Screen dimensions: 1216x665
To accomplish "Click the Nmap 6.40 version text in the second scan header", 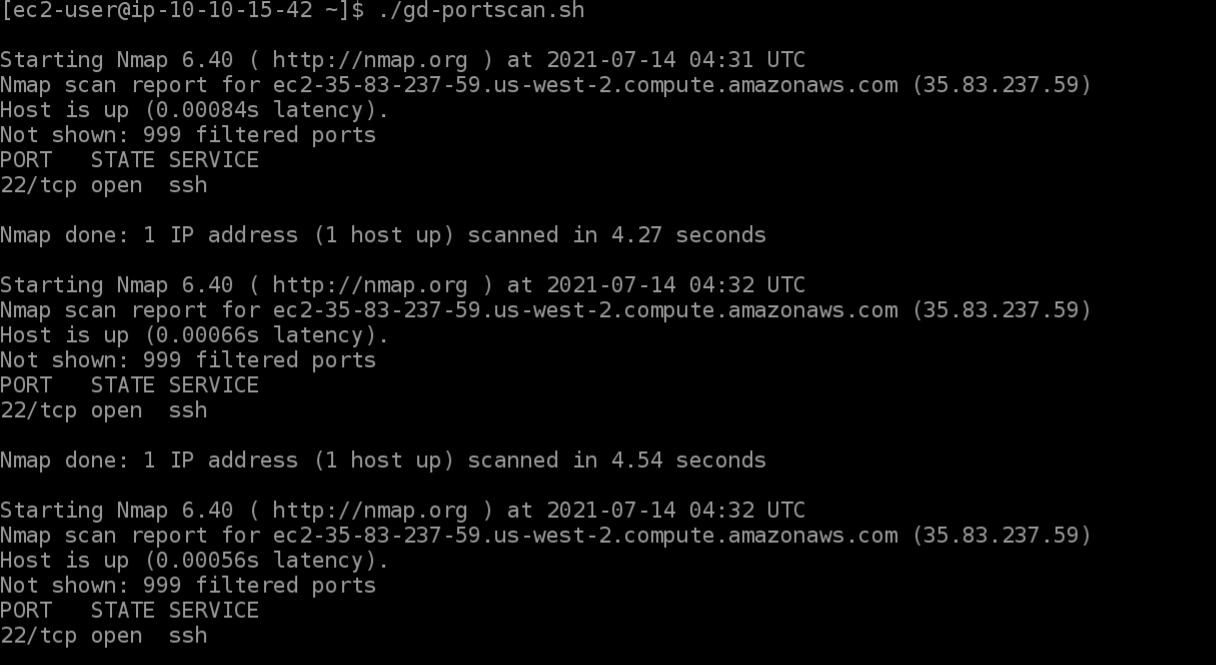I will tap(175, 285).
